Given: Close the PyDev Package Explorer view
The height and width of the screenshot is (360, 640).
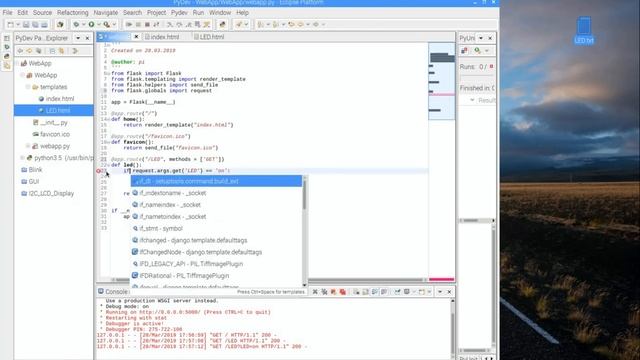Looking at the screenshot, I should pyautogui.click(x=87, y=38).
